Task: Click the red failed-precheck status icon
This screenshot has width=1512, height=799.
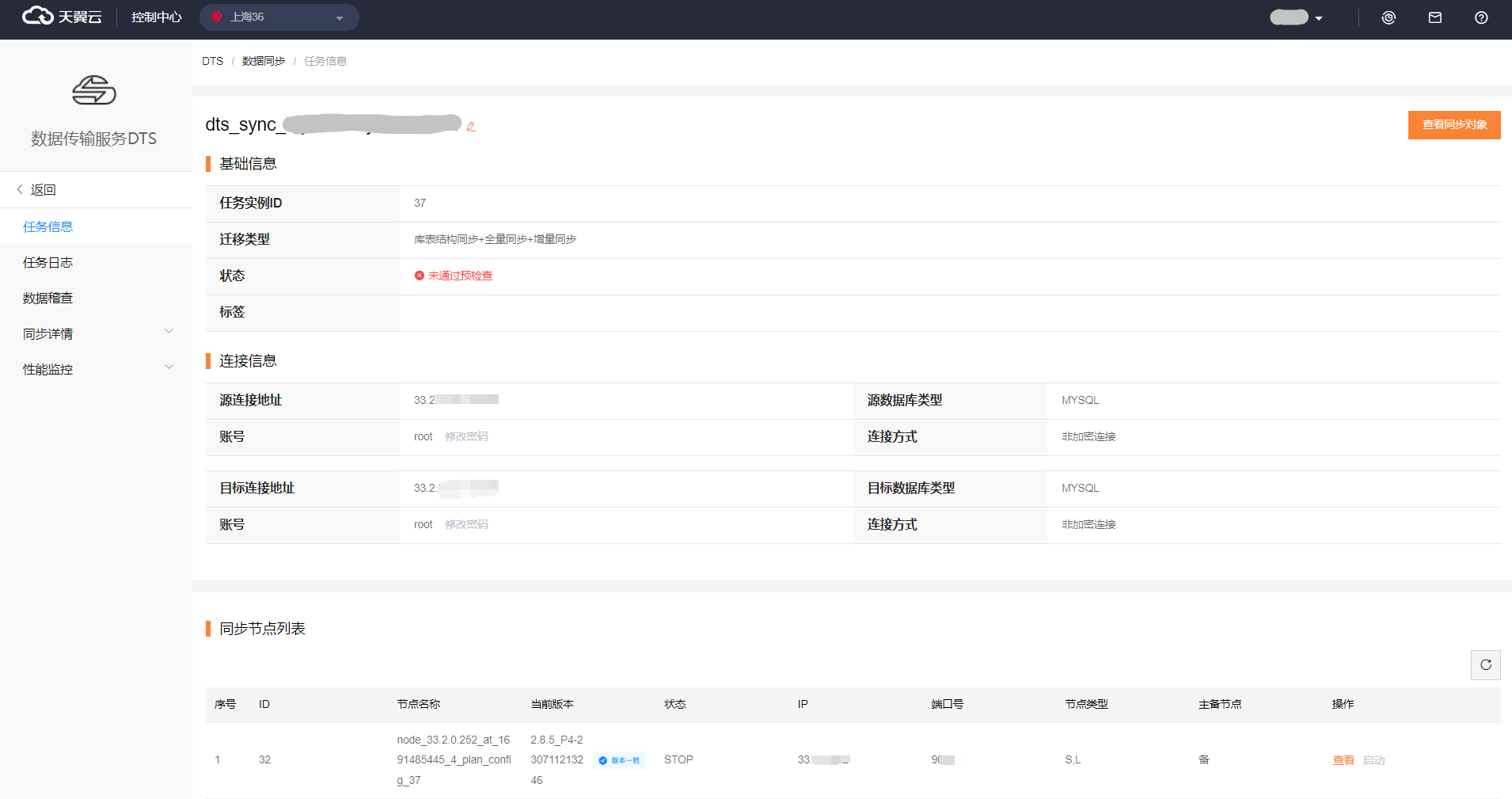Action: 420,276
